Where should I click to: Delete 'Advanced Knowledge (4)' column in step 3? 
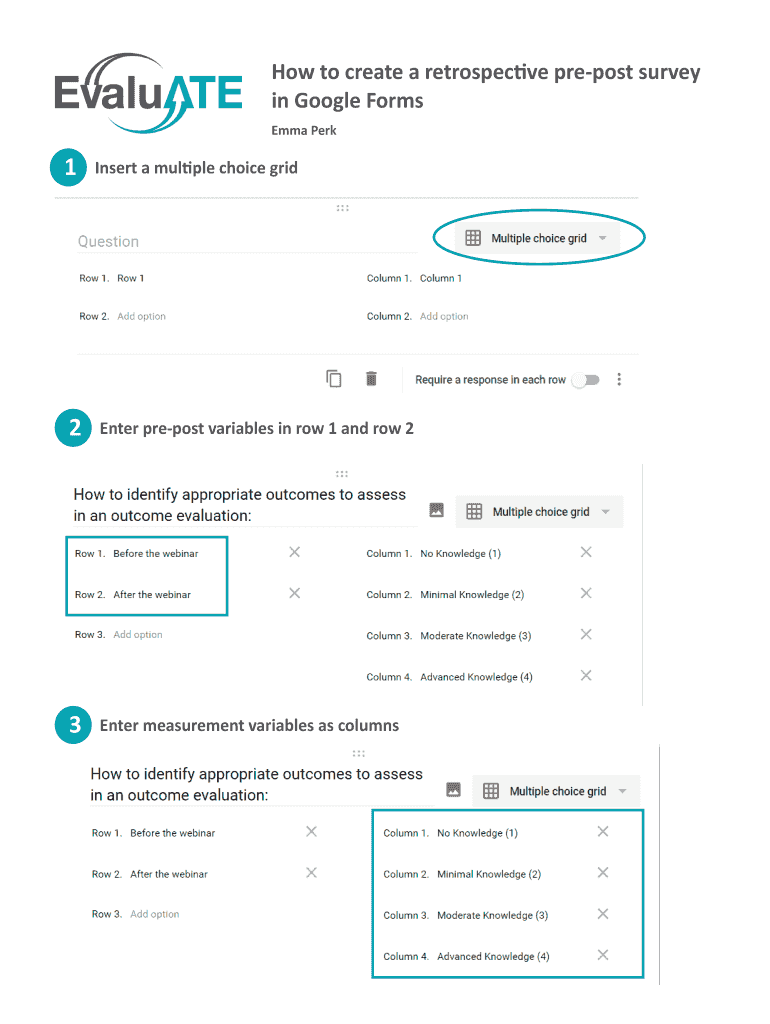pyautogui.click(x=603, y=955)
